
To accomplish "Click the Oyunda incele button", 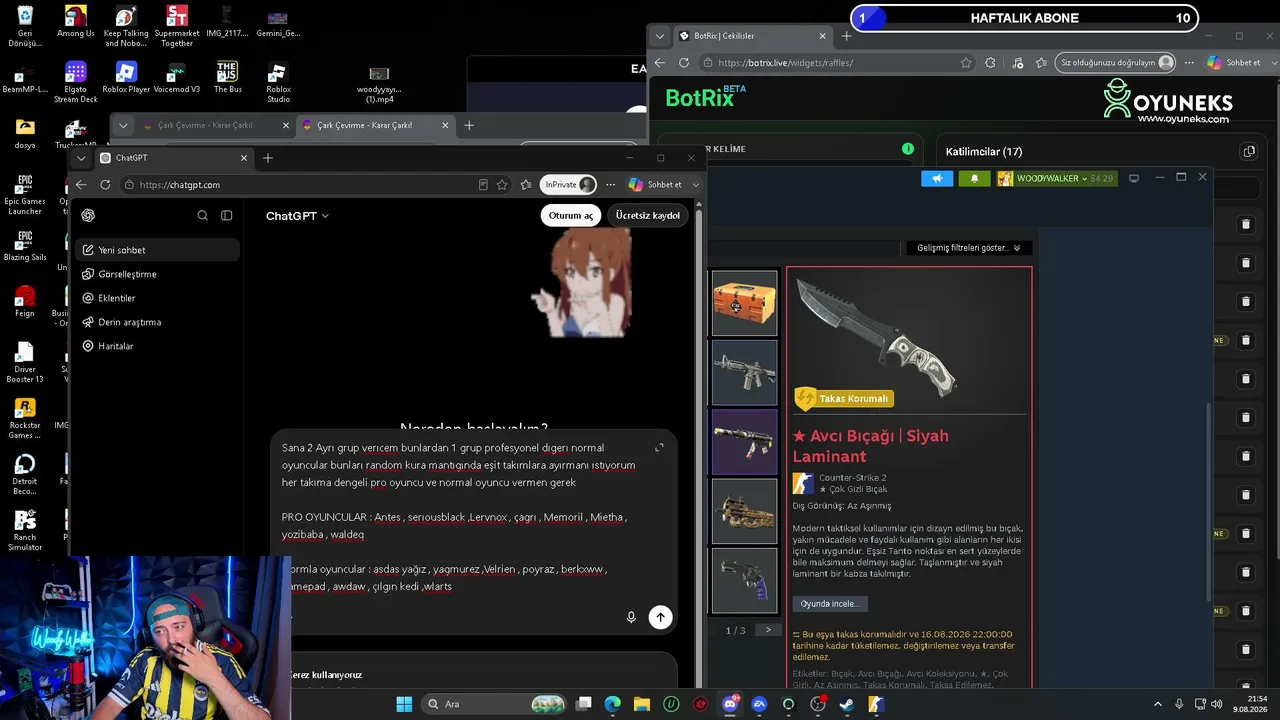I will (829, 604).
